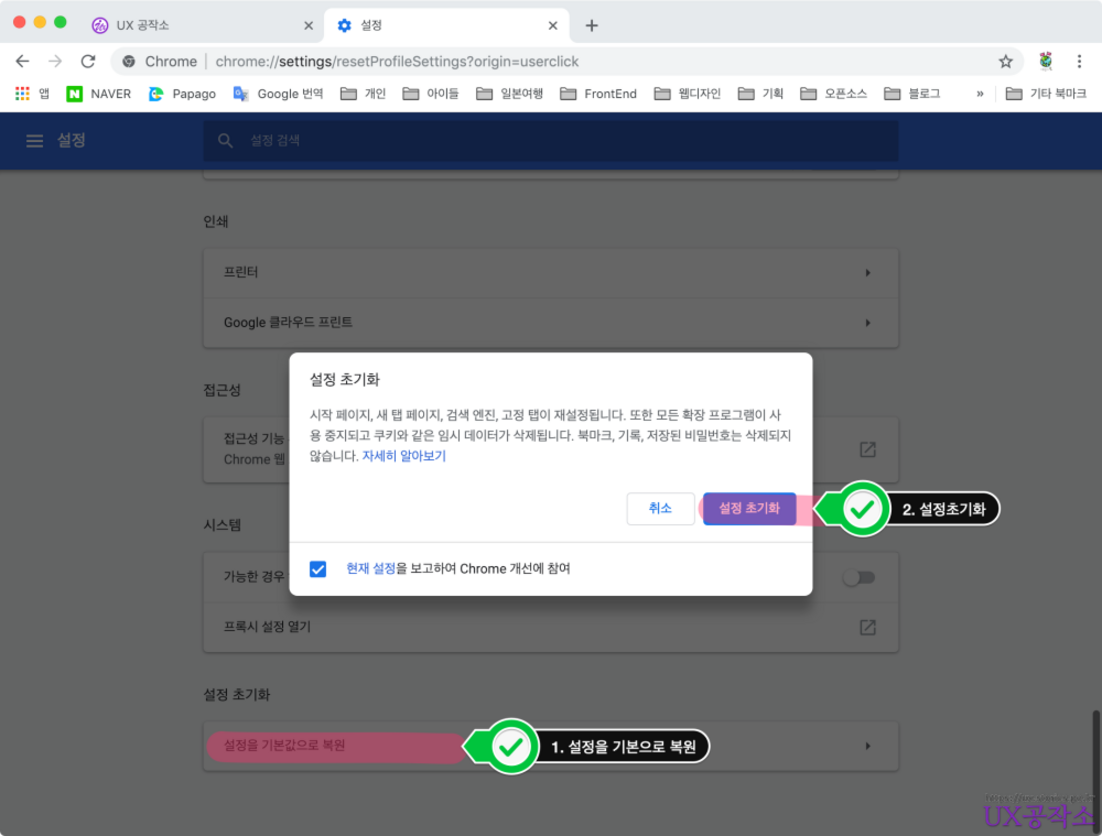
Task: Open a new tab with the plus button
Action: [591, 25]
